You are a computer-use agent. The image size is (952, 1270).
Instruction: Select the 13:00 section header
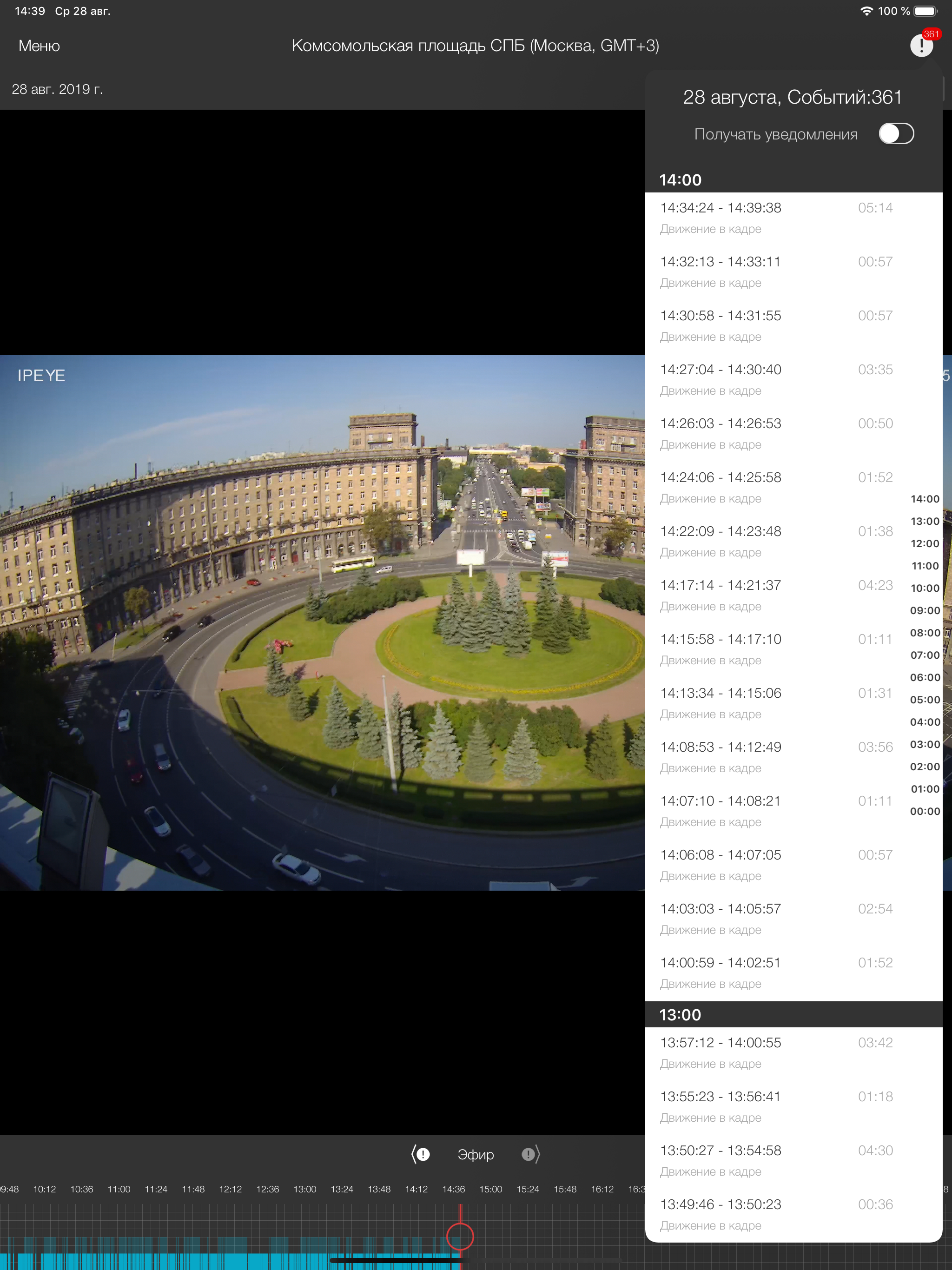(793, 1014)
